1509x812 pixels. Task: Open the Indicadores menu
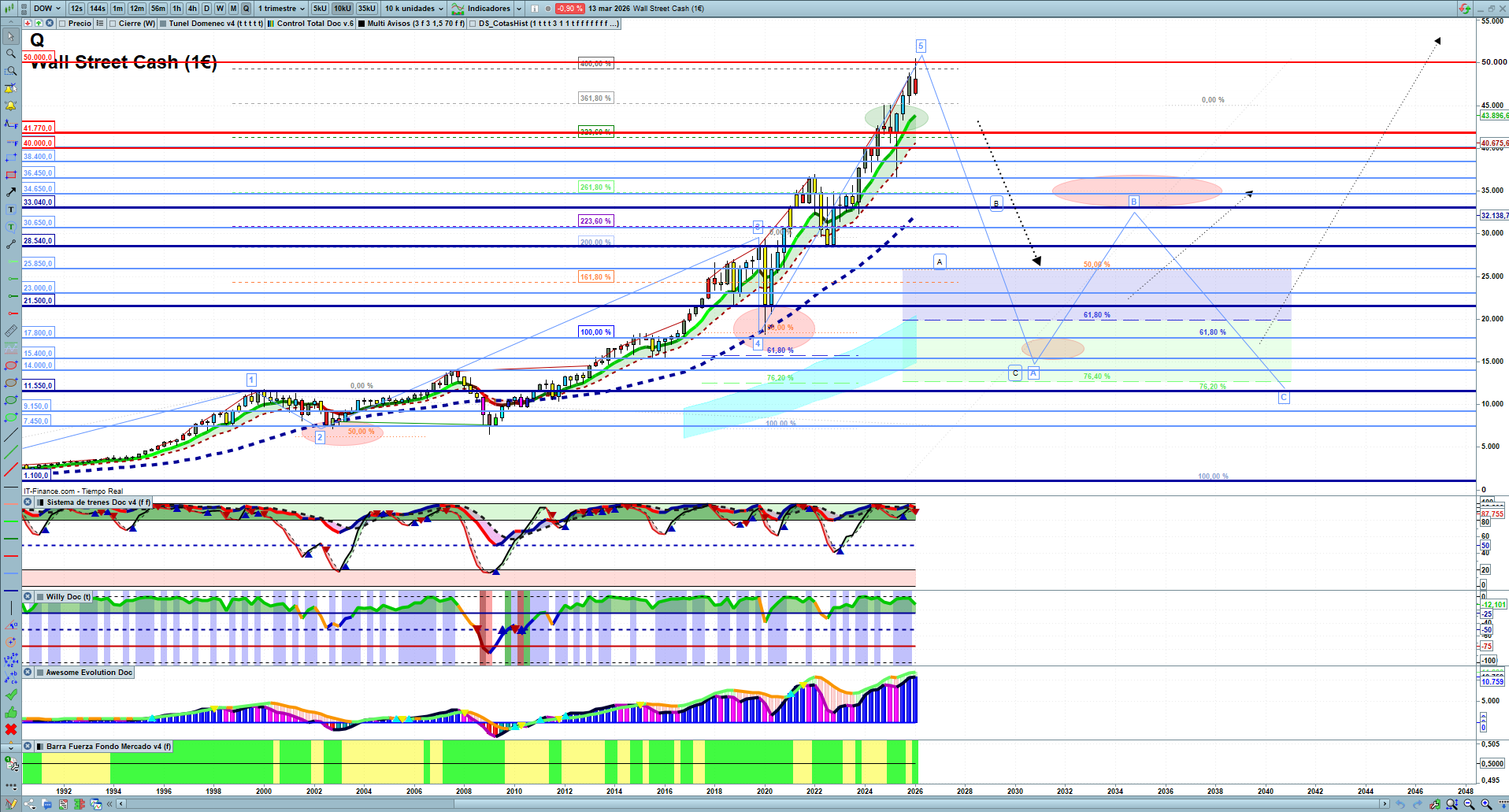click(488, 9)
